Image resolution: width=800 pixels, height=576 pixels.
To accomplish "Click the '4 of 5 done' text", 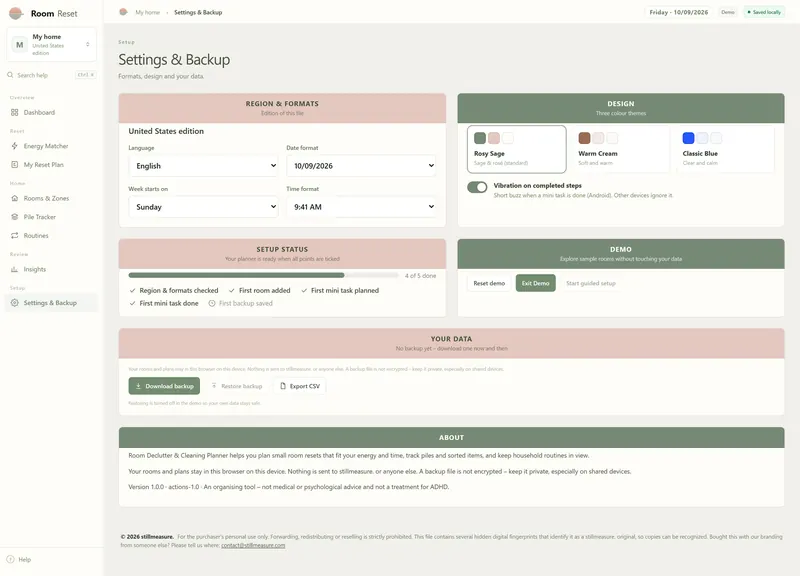I will (420, 276).
